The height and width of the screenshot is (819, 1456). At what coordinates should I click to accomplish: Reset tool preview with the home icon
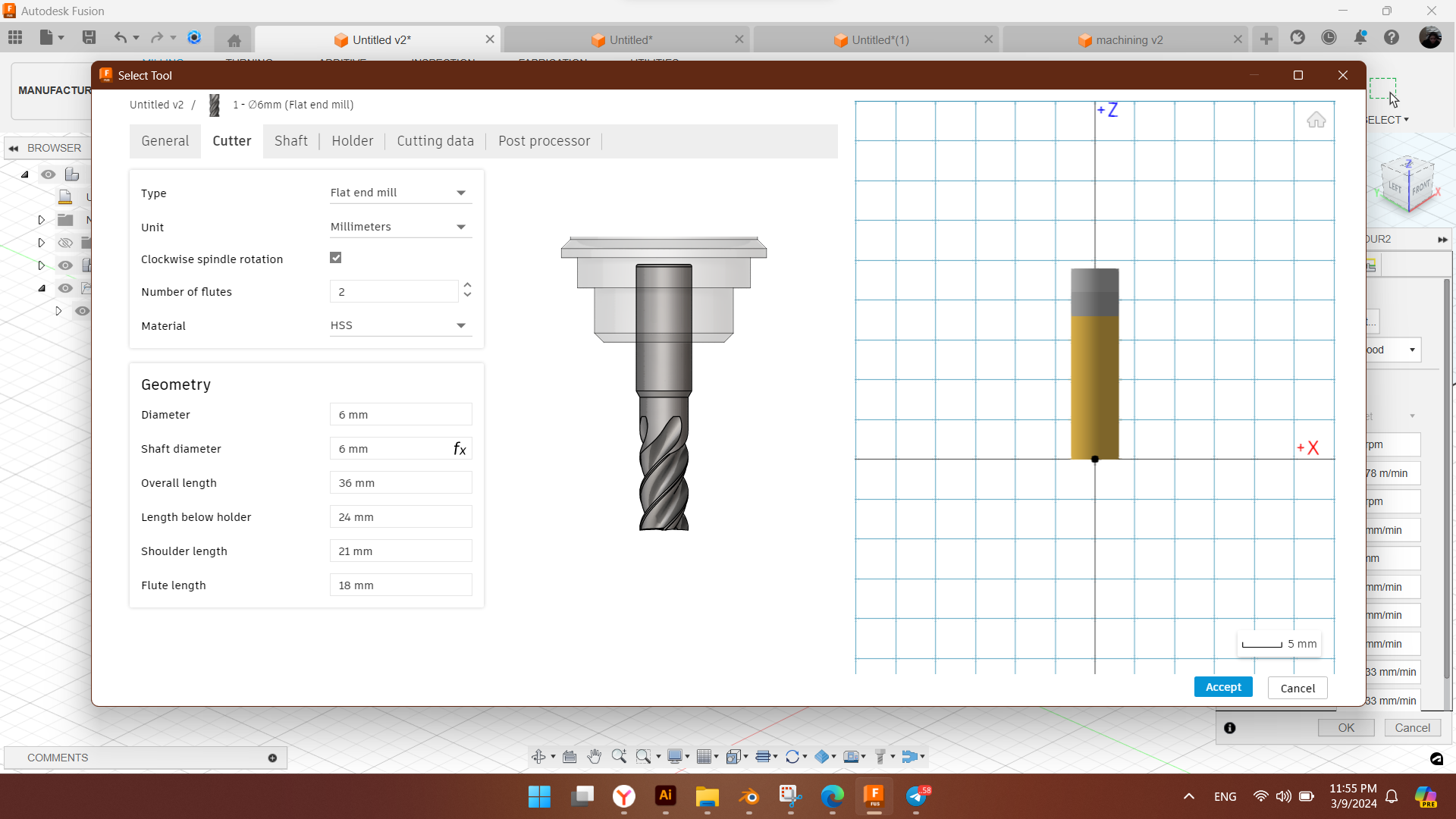(1316, 120)
